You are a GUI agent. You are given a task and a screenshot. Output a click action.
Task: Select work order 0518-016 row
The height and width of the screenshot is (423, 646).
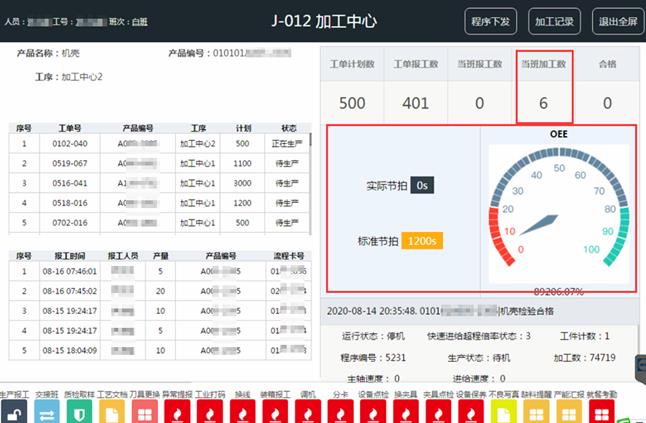click(x=159, y=203)
